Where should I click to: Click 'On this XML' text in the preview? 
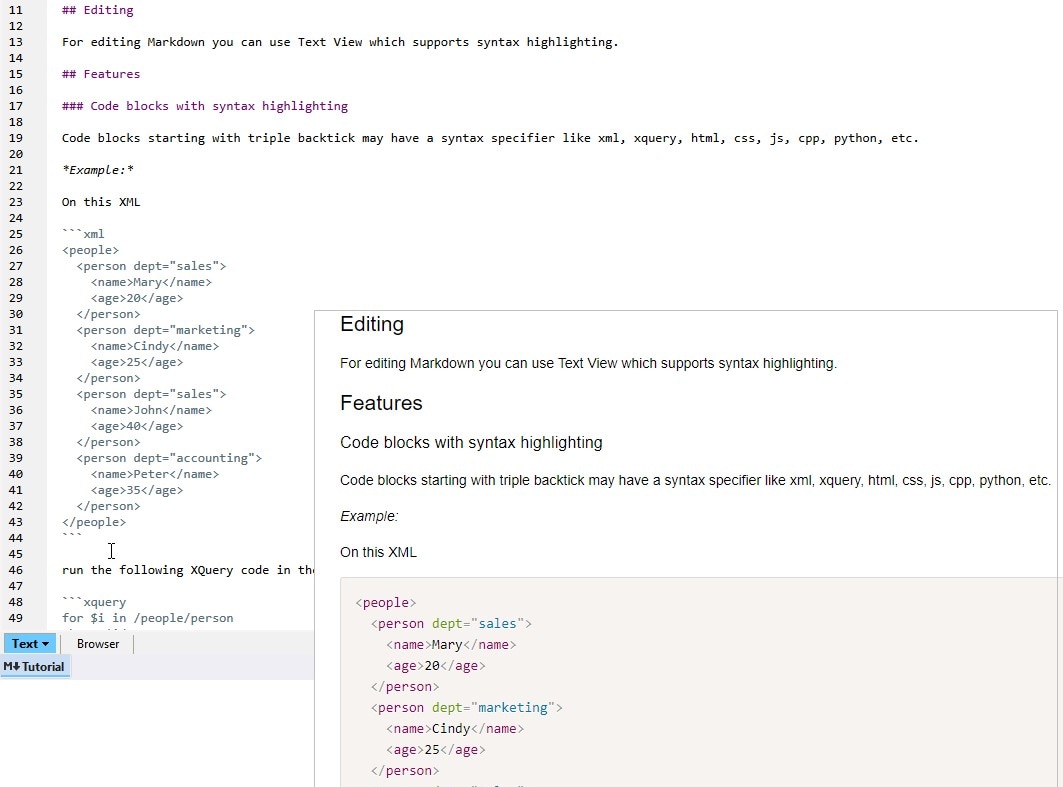click(378, 552)
